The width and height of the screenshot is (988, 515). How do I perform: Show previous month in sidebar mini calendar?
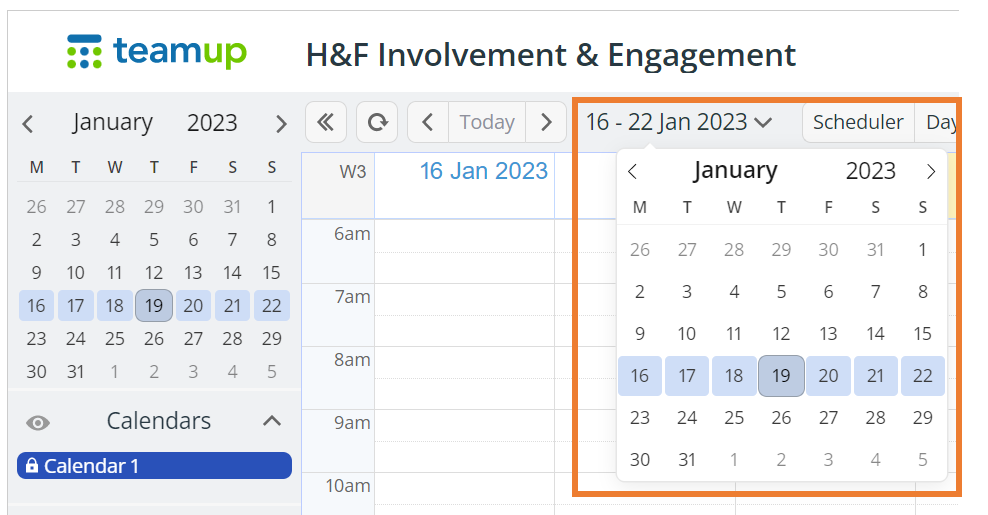27,124
